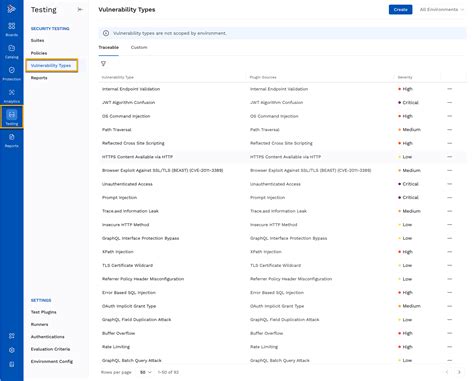Switch to the Custom tab
Image resolution: width=474 pixels, height=381 pixels.
pos(139,47)
